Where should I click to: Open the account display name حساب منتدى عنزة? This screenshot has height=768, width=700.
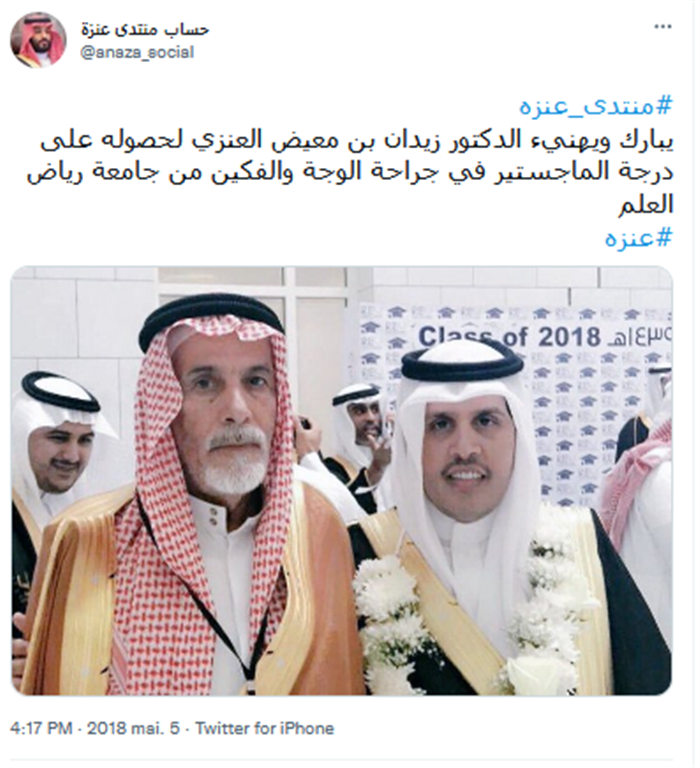point(145,29)
